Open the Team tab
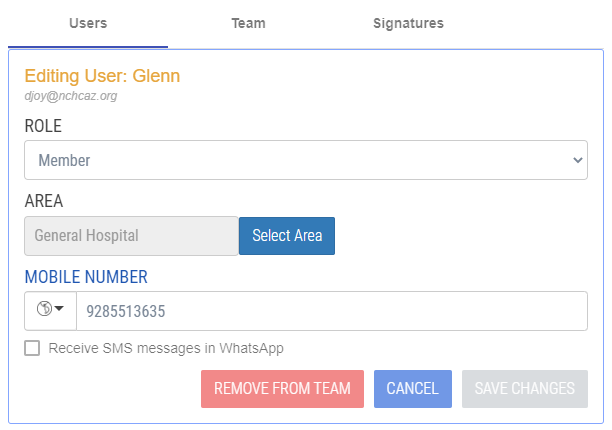Screen dimensions: 612x430 pyautogui.click(x=248, y=23)
